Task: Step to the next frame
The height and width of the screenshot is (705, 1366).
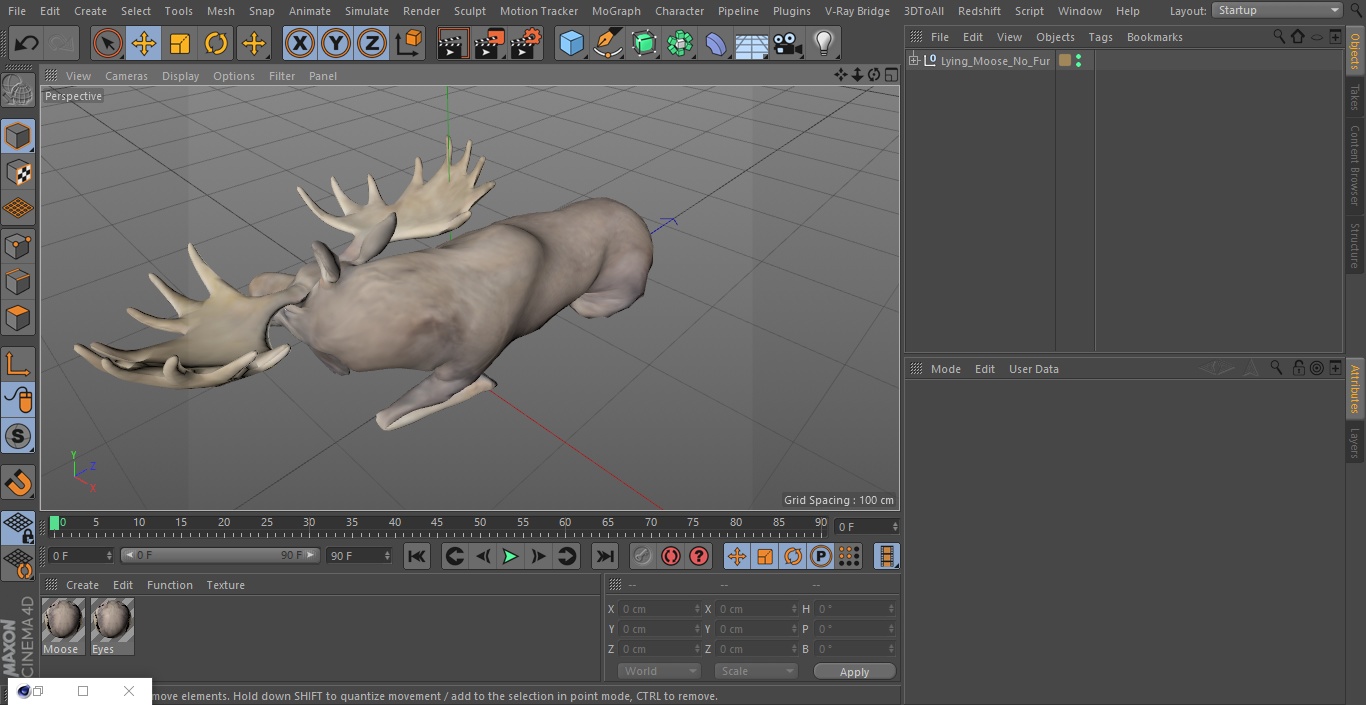Action: coord(538,556)
